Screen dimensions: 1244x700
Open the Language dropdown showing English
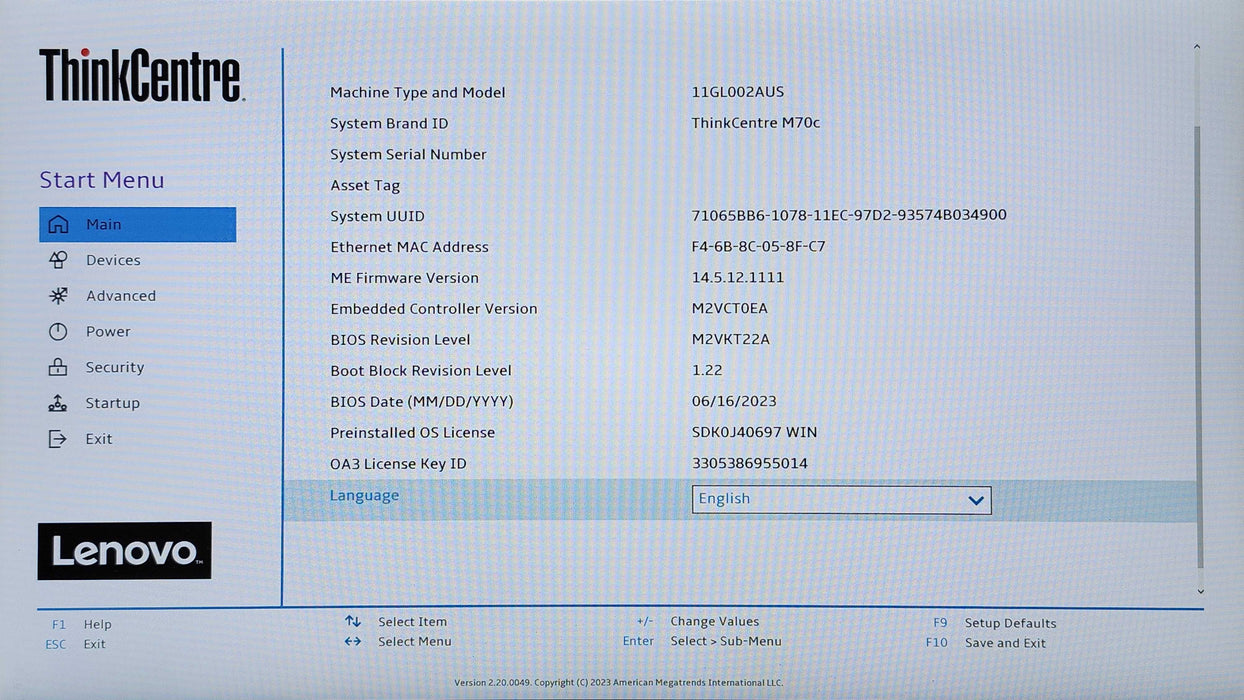[841, 499]
